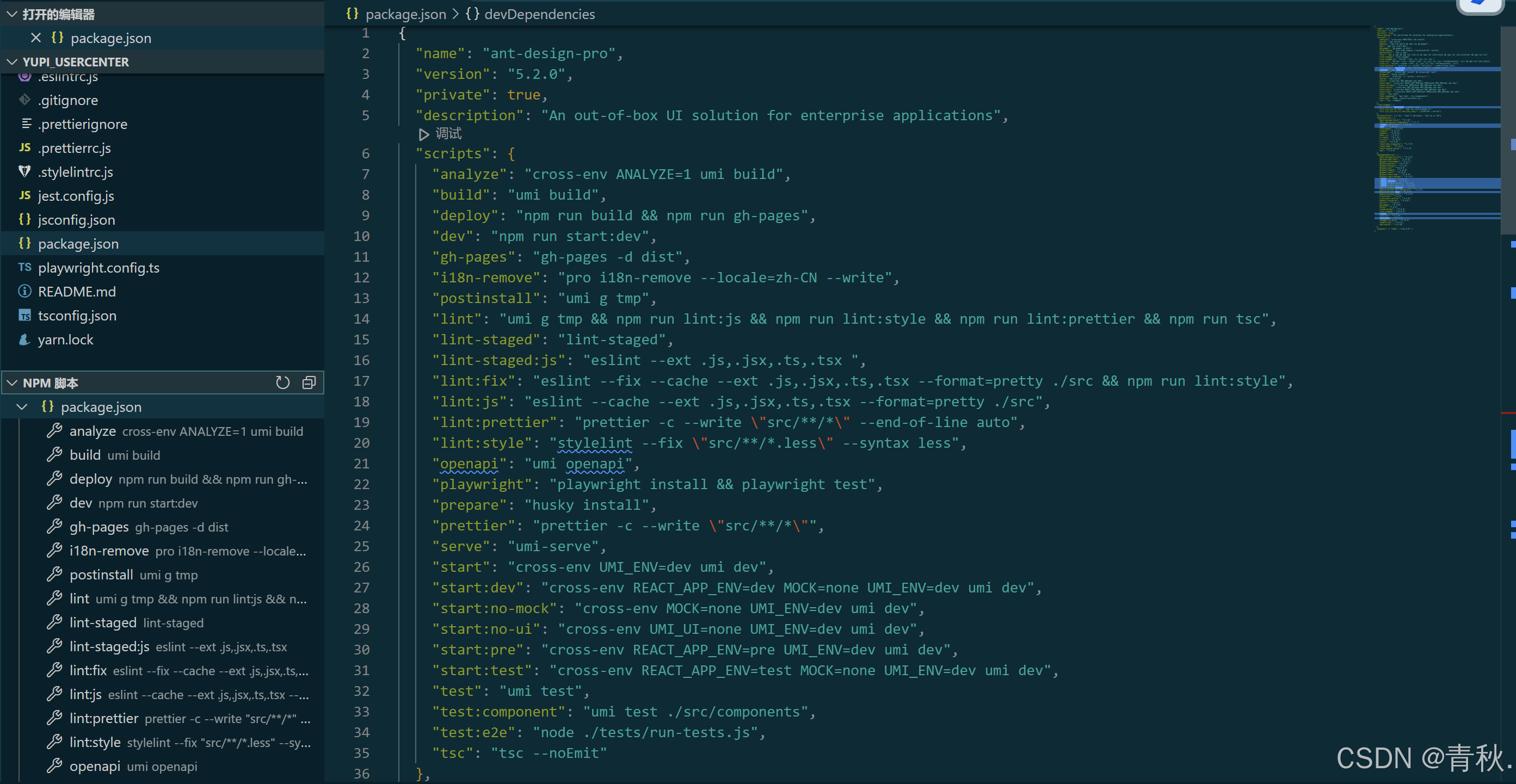The height and width of the screenshot is (784, 1516).
Task: Select devDependencies in the breadcrumb
Action: [539, 14]
